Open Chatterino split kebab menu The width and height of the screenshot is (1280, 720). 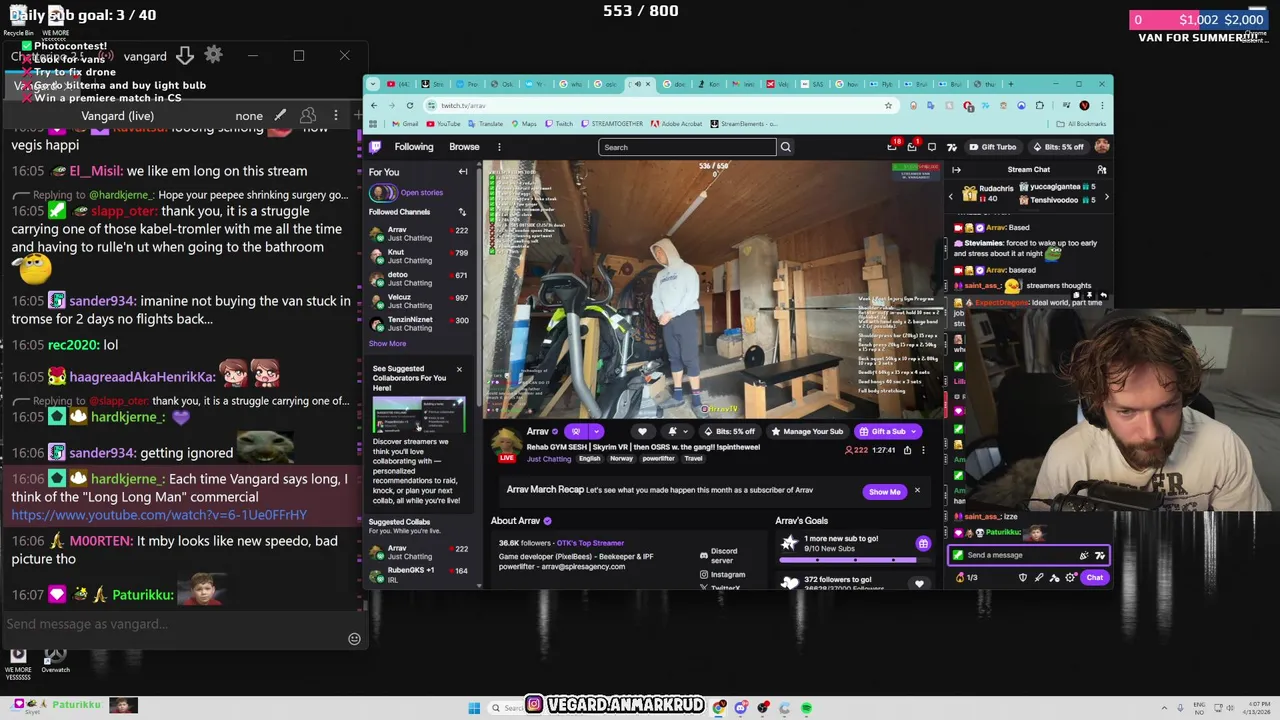click(336, 116)
